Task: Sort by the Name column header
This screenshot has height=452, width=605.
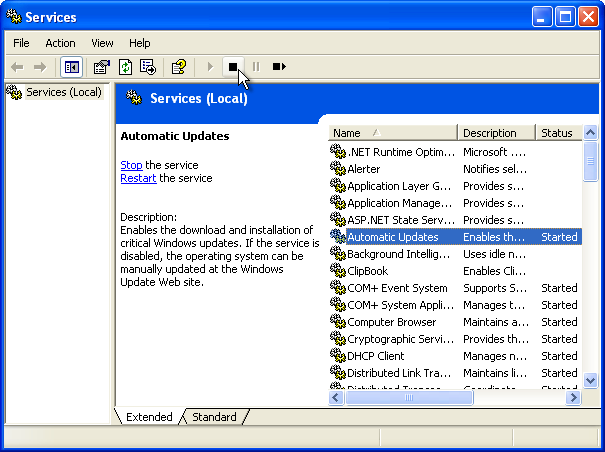Action: [393, 133]
